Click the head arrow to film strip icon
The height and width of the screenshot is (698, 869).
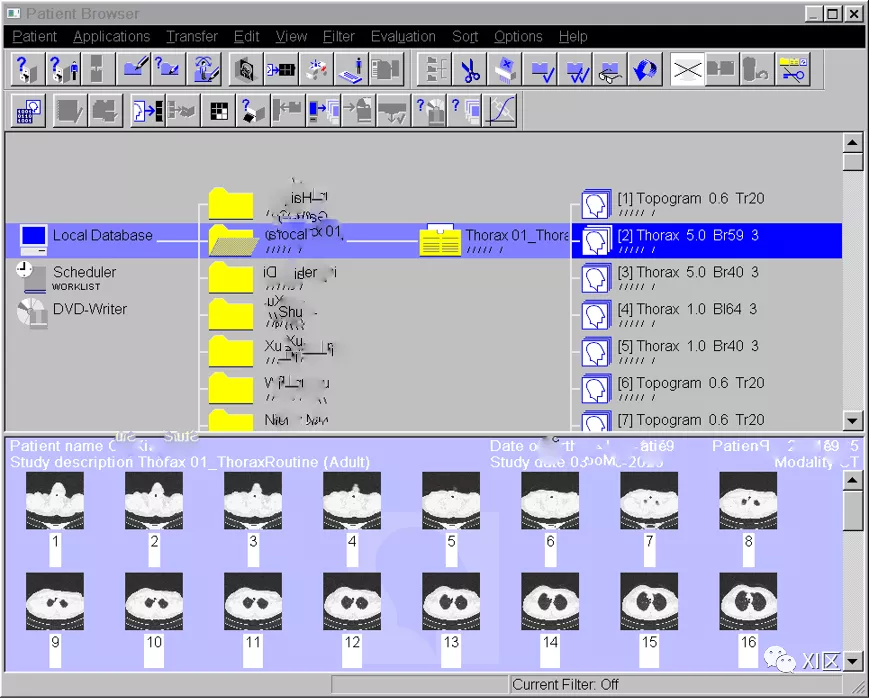147,110
